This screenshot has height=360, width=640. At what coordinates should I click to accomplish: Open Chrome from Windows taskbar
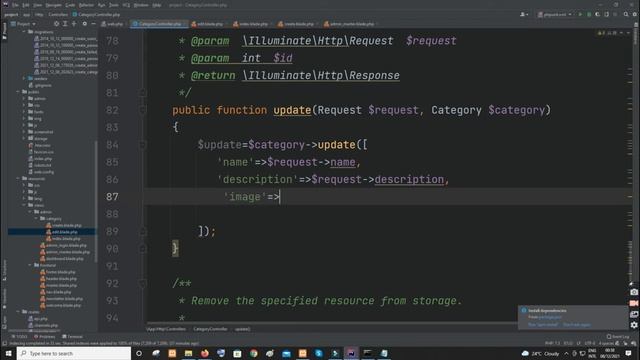coord(253,353)
